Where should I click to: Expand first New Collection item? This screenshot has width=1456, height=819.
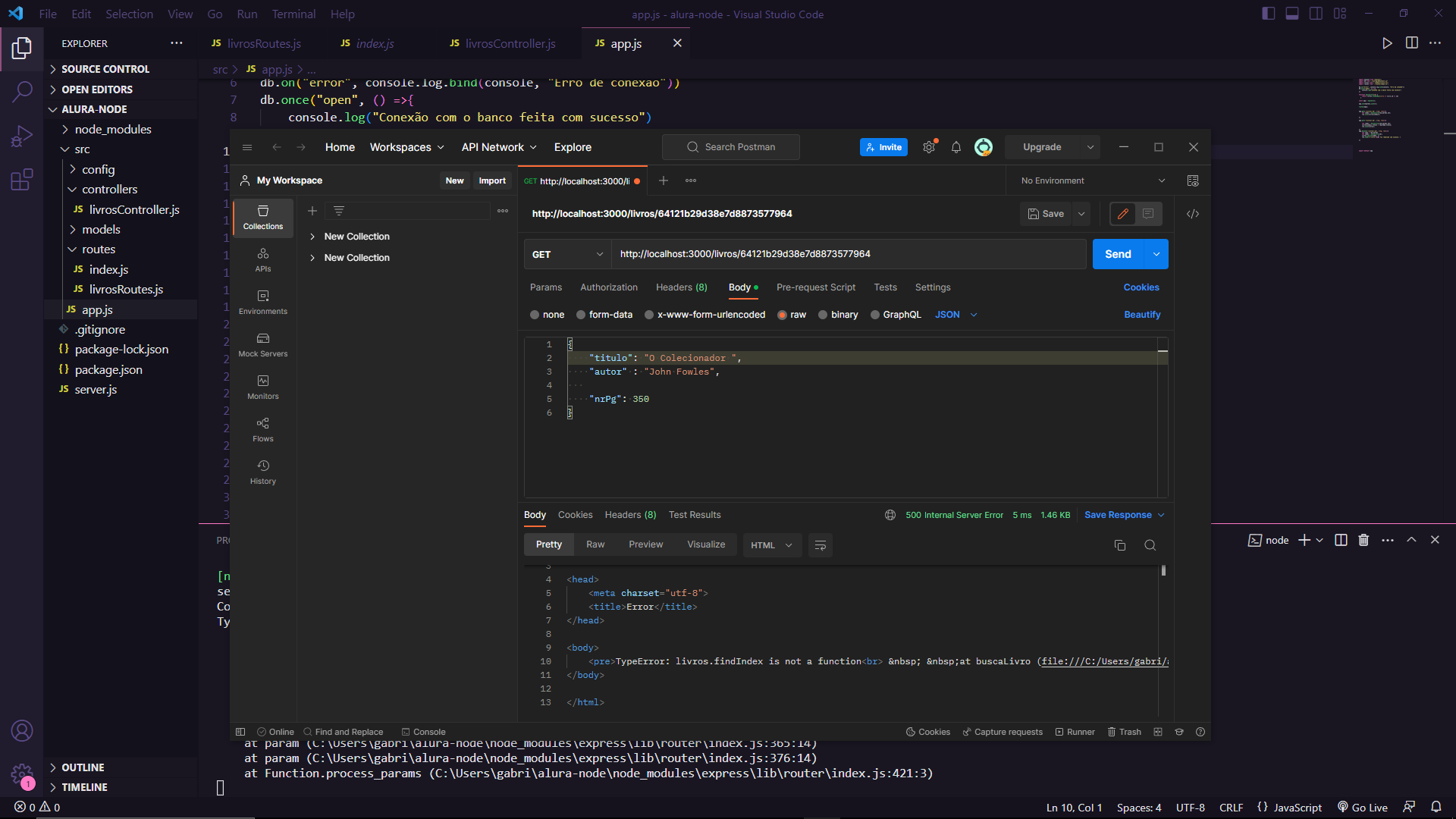click(312, 237)
